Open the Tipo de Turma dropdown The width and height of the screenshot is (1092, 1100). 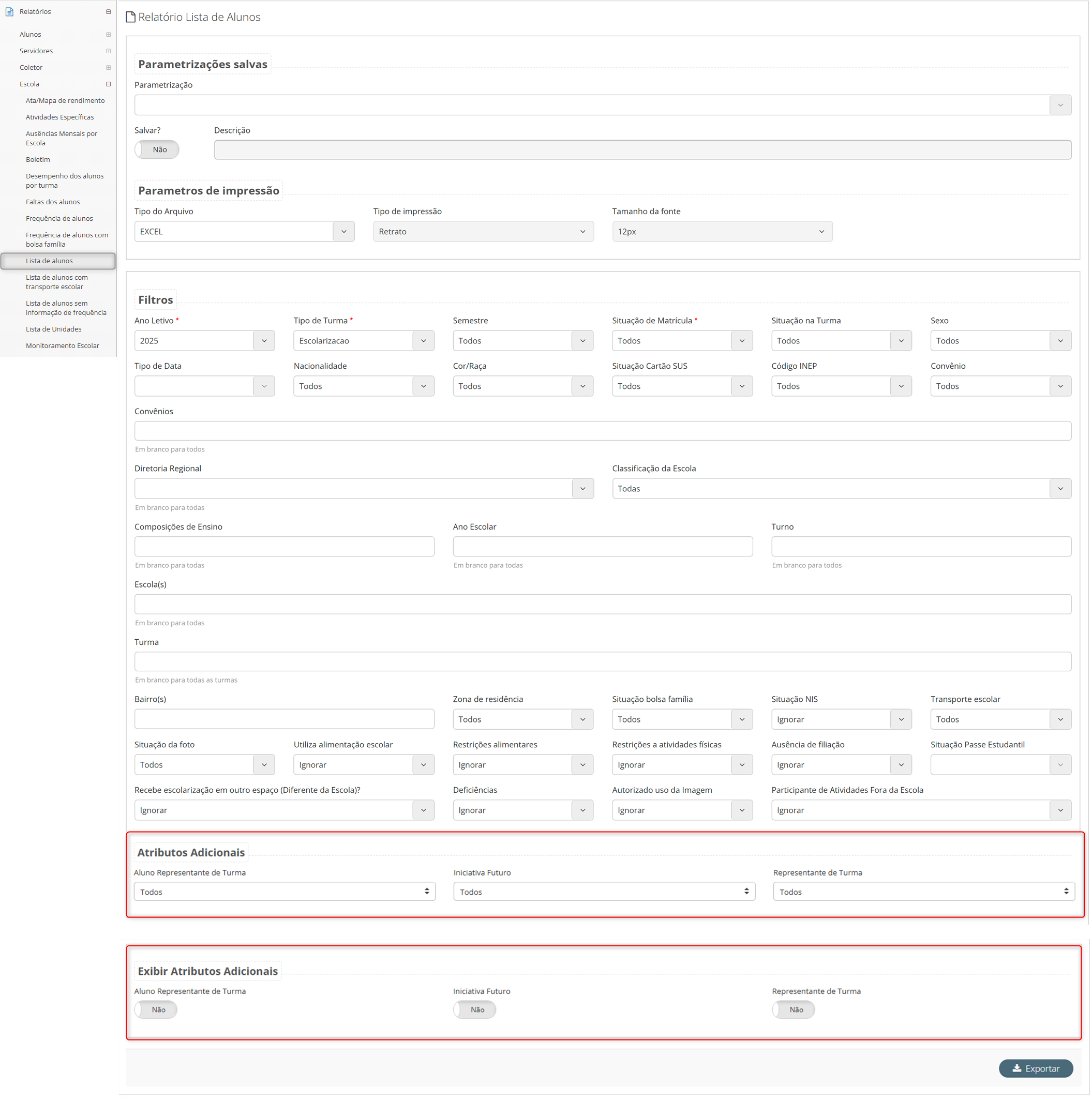coord(364,340)
